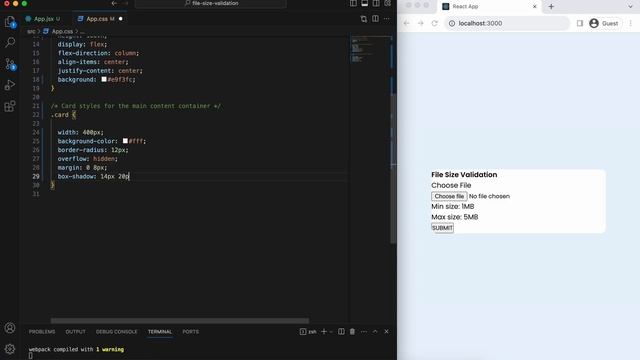Open Customize Layout in VS Code title bar
640x360 pixels.
387,3
